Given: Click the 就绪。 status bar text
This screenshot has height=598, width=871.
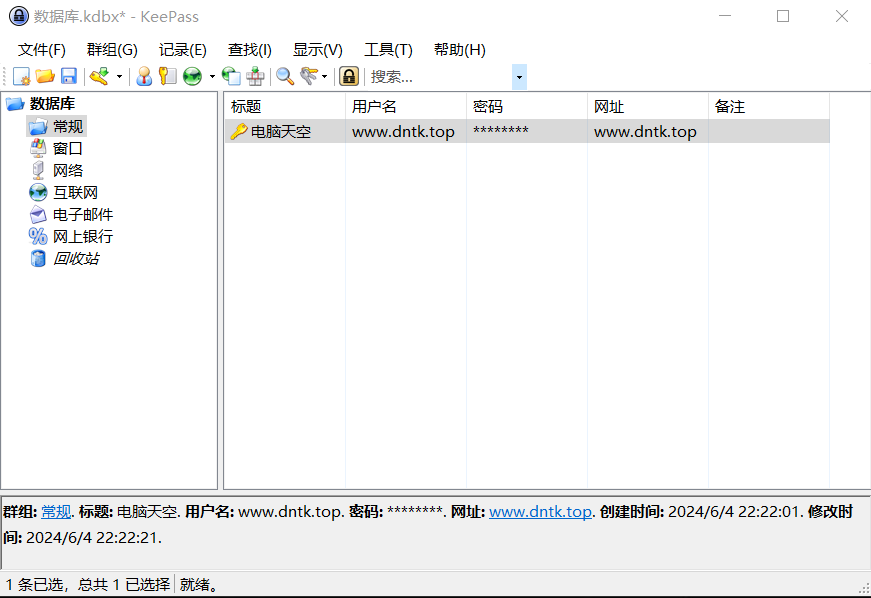Looking at the screenshot, I should [x=199, y=584].
